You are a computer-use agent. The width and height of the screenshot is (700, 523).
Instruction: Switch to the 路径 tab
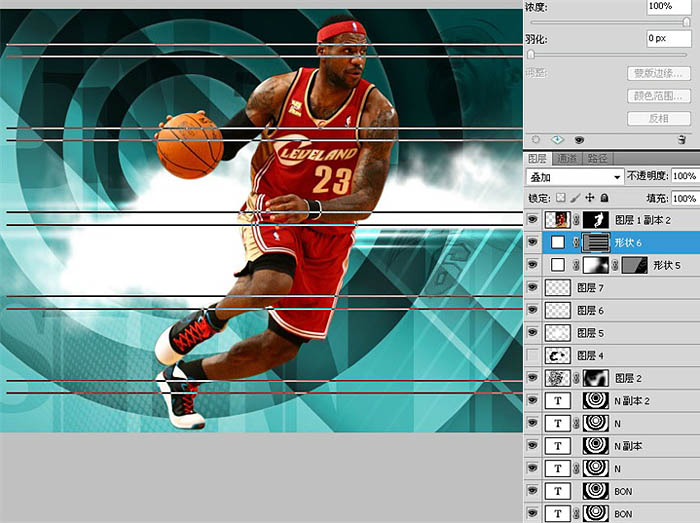click(x=597, y=158)
